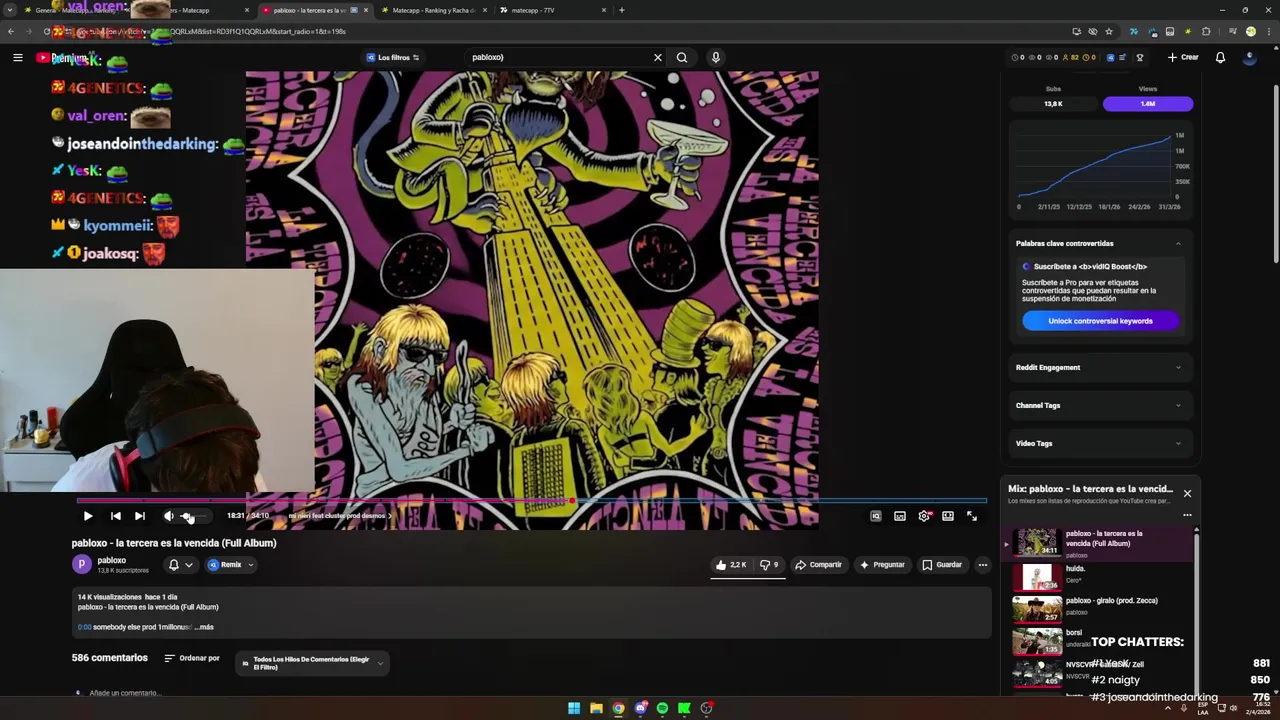Click the vidIQ icon in player controls
Screen dimensions: 1280x720
click(876, 516)
